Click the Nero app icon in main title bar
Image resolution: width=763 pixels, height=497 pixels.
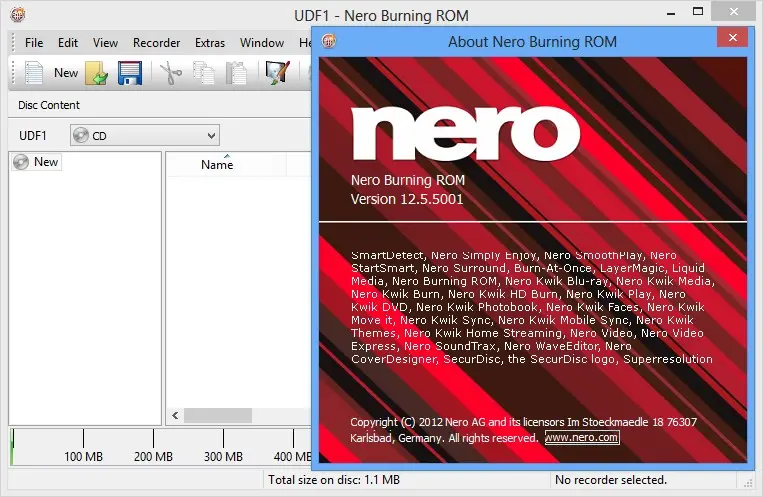pos(18,15)
